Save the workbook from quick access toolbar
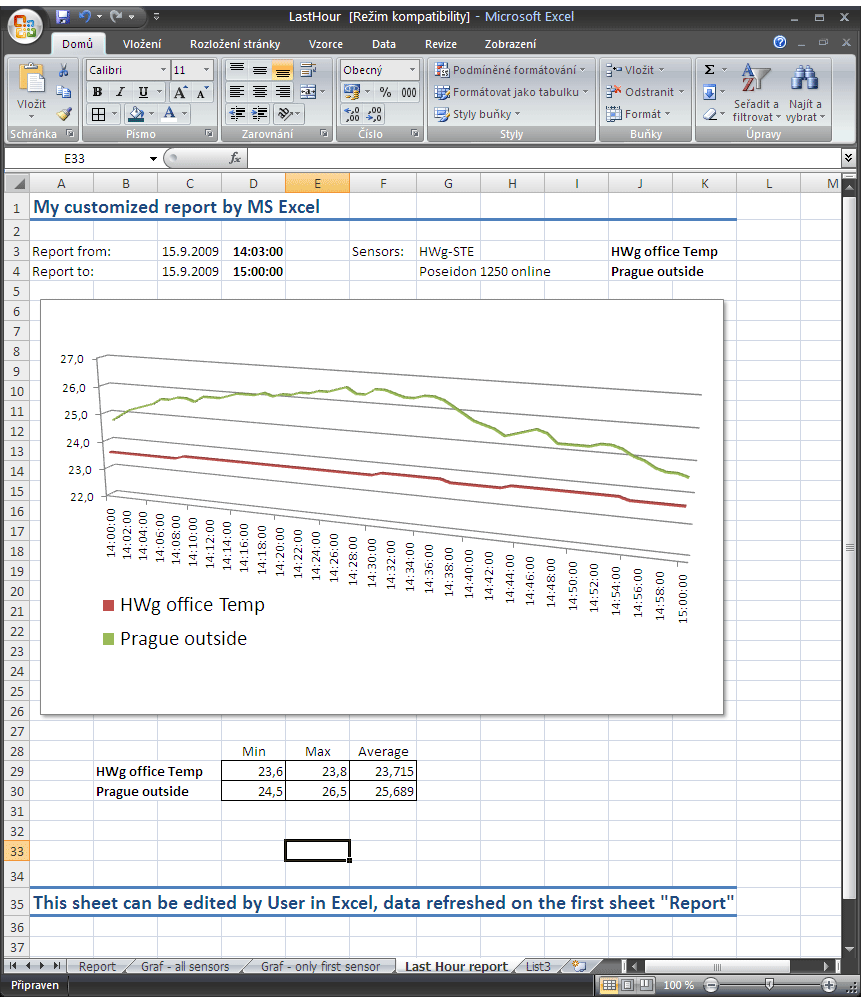This screenshot has width=861, height=997. tap(62, 17)
